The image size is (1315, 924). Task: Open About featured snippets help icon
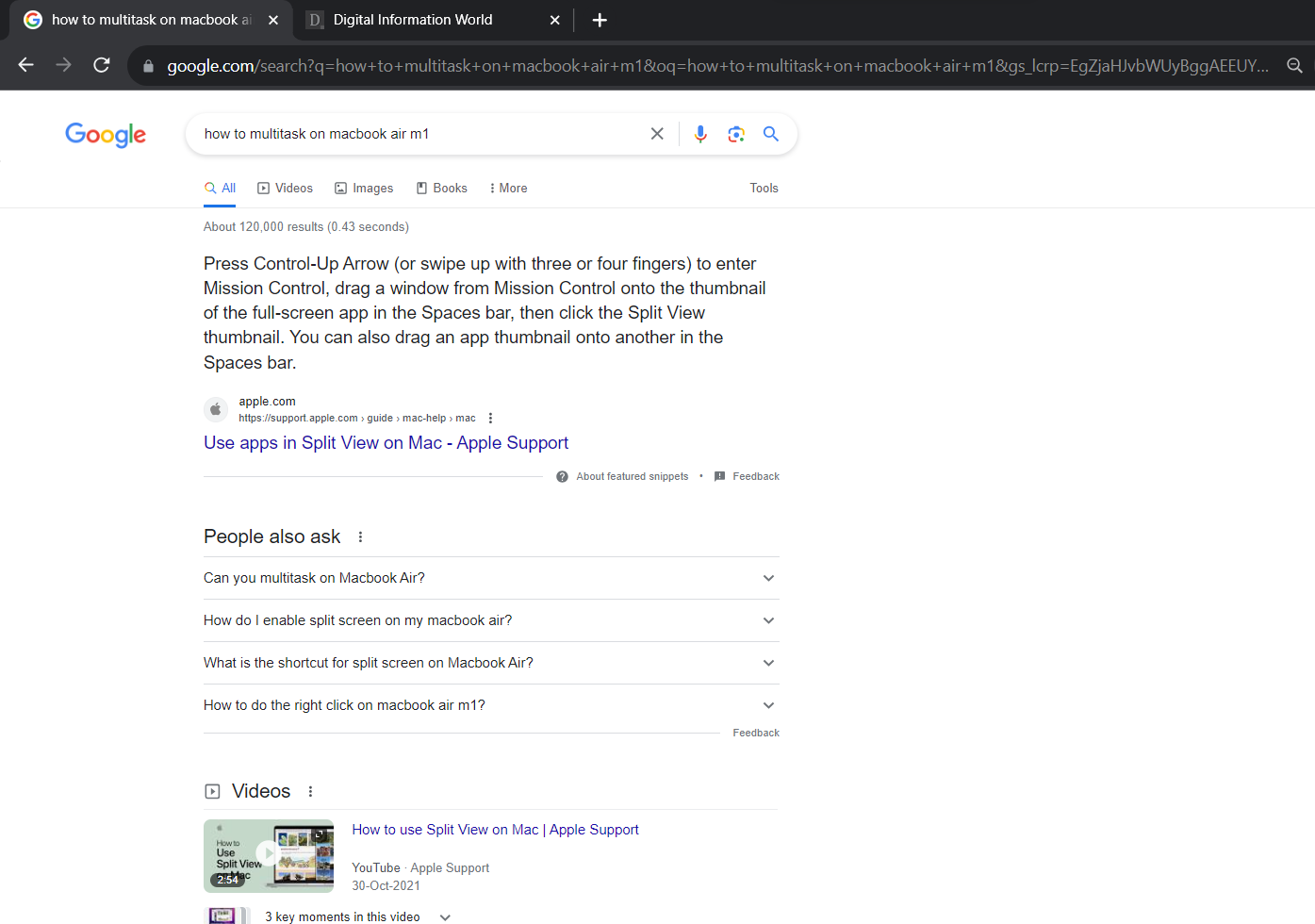[x=562, y=477]
